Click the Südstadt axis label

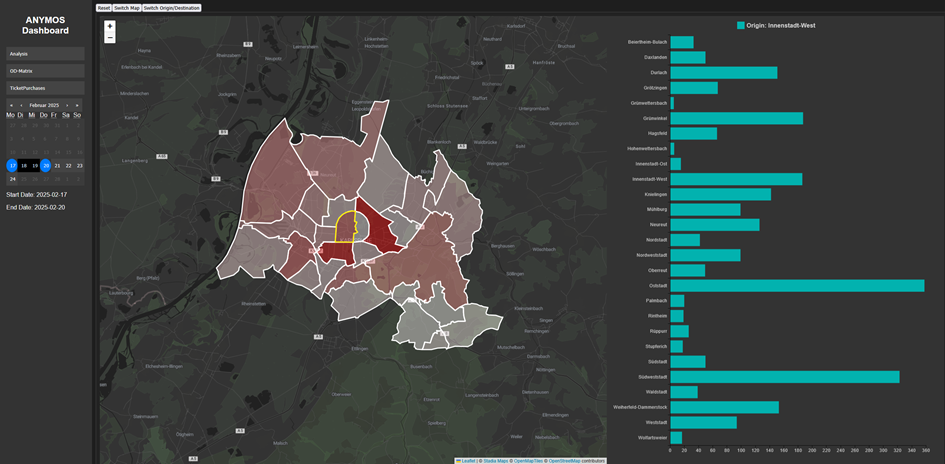tap(656, 362)
